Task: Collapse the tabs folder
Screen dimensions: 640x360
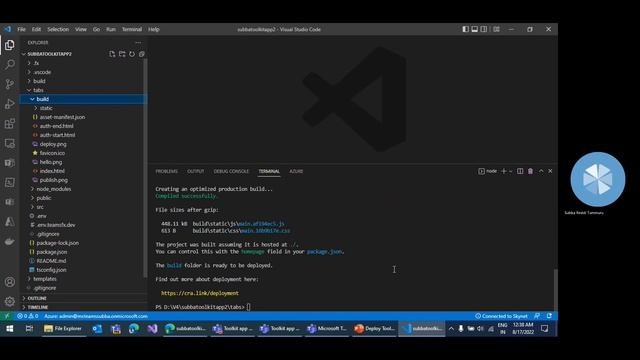Action: pyautogui.click(x=83, y=90)
